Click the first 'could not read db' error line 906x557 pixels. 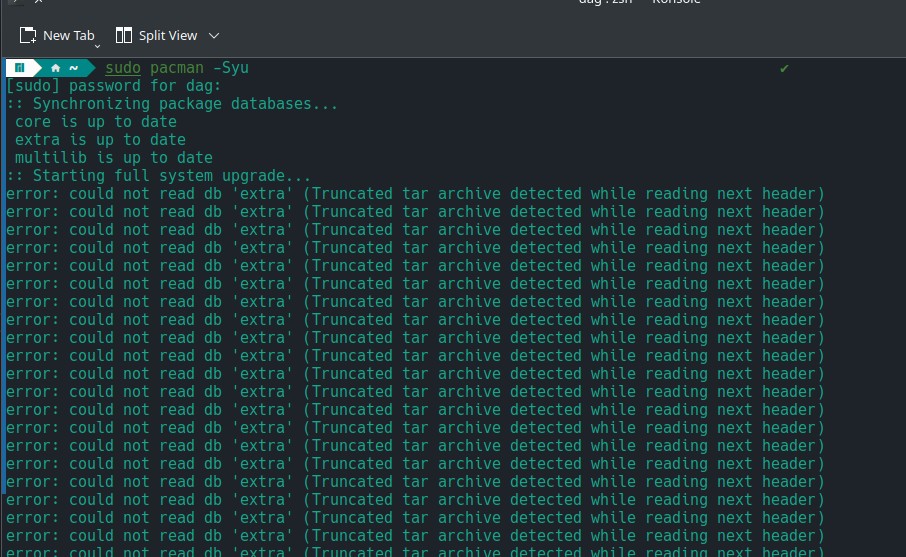coord(415,194)
